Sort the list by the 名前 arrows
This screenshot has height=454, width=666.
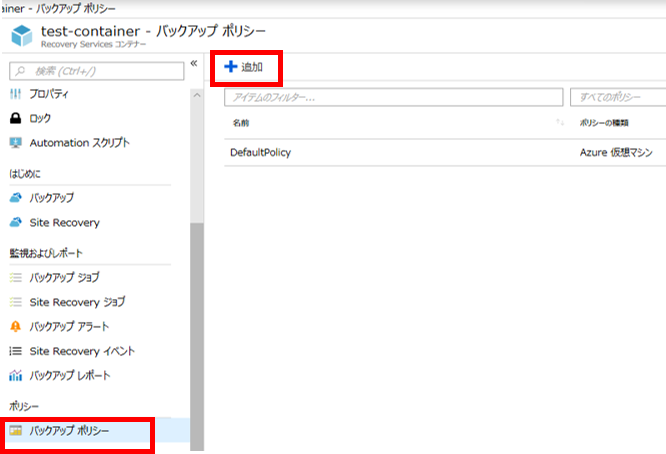click(x=560, y=122)
